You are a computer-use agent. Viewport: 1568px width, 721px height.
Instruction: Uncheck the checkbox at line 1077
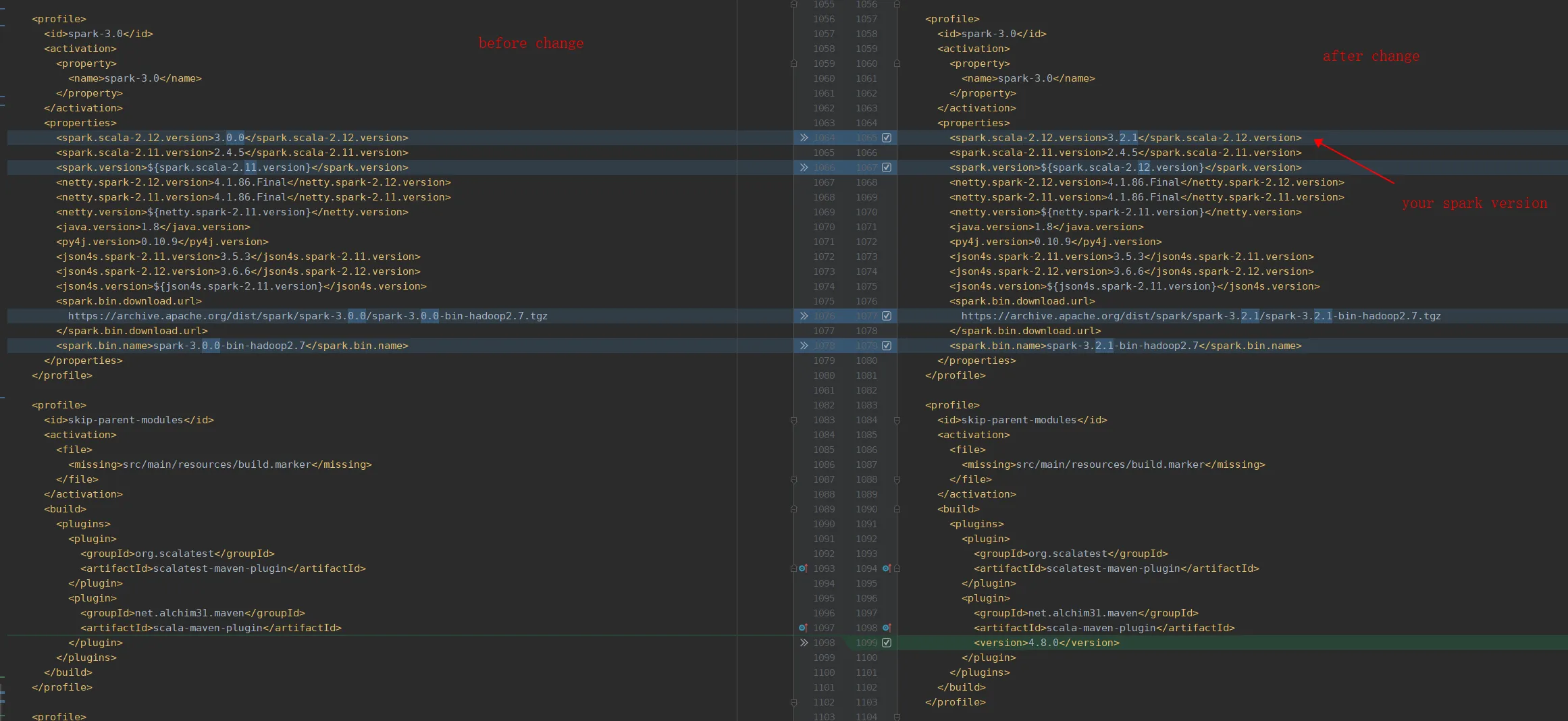coord(887,316)
